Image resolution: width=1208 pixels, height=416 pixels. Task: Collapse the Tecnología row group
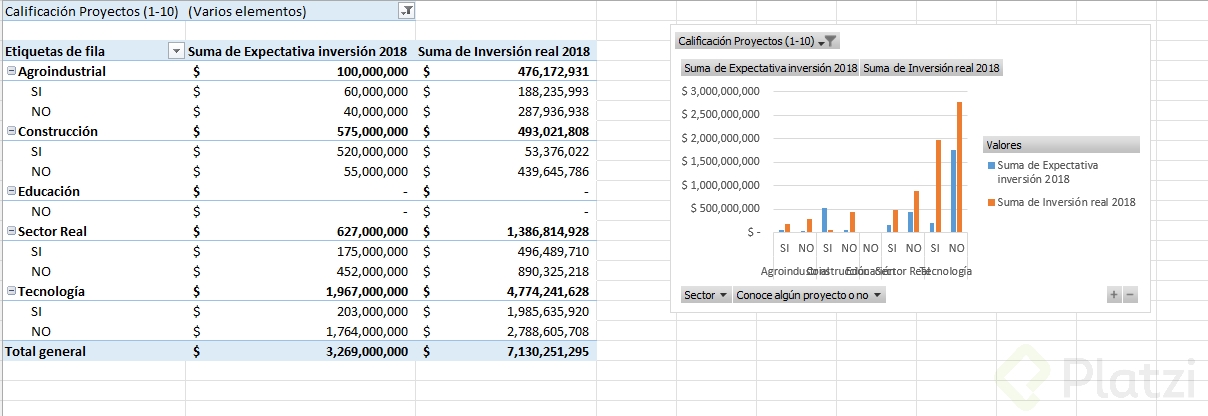pyautogui.click(x=11, y=291)
